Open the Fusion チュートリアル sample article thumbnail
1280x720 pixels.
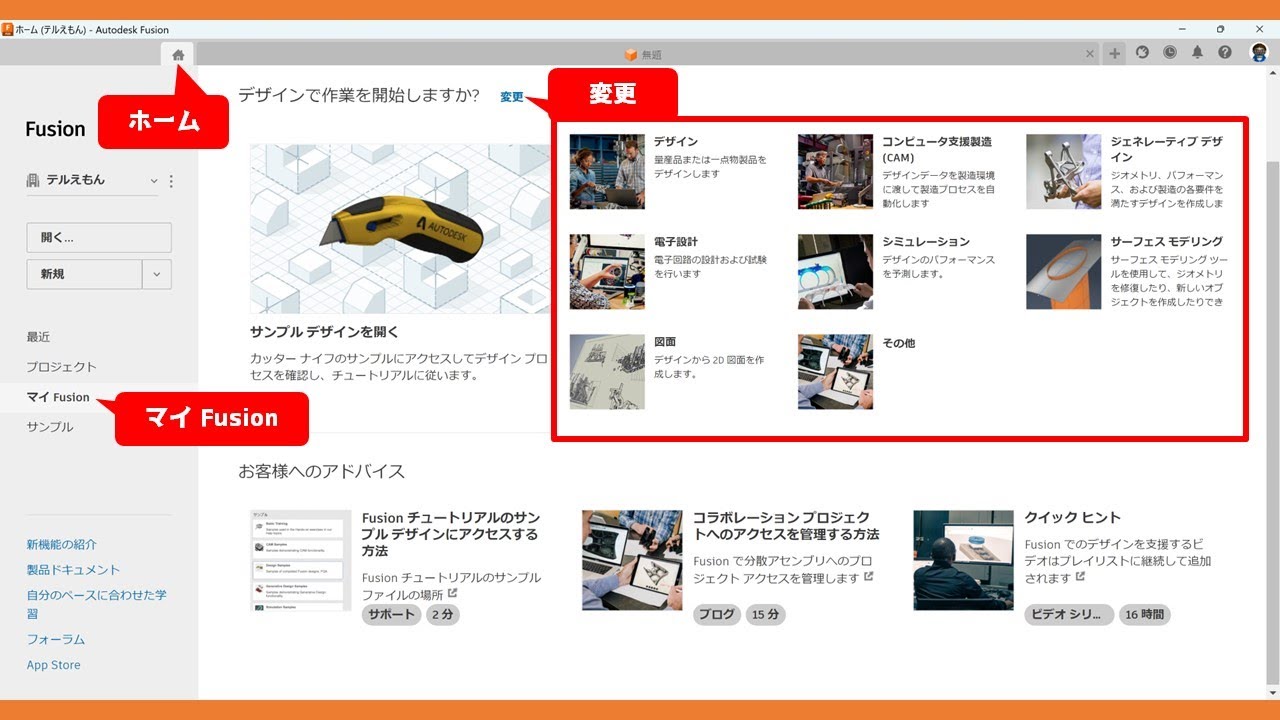301,560
